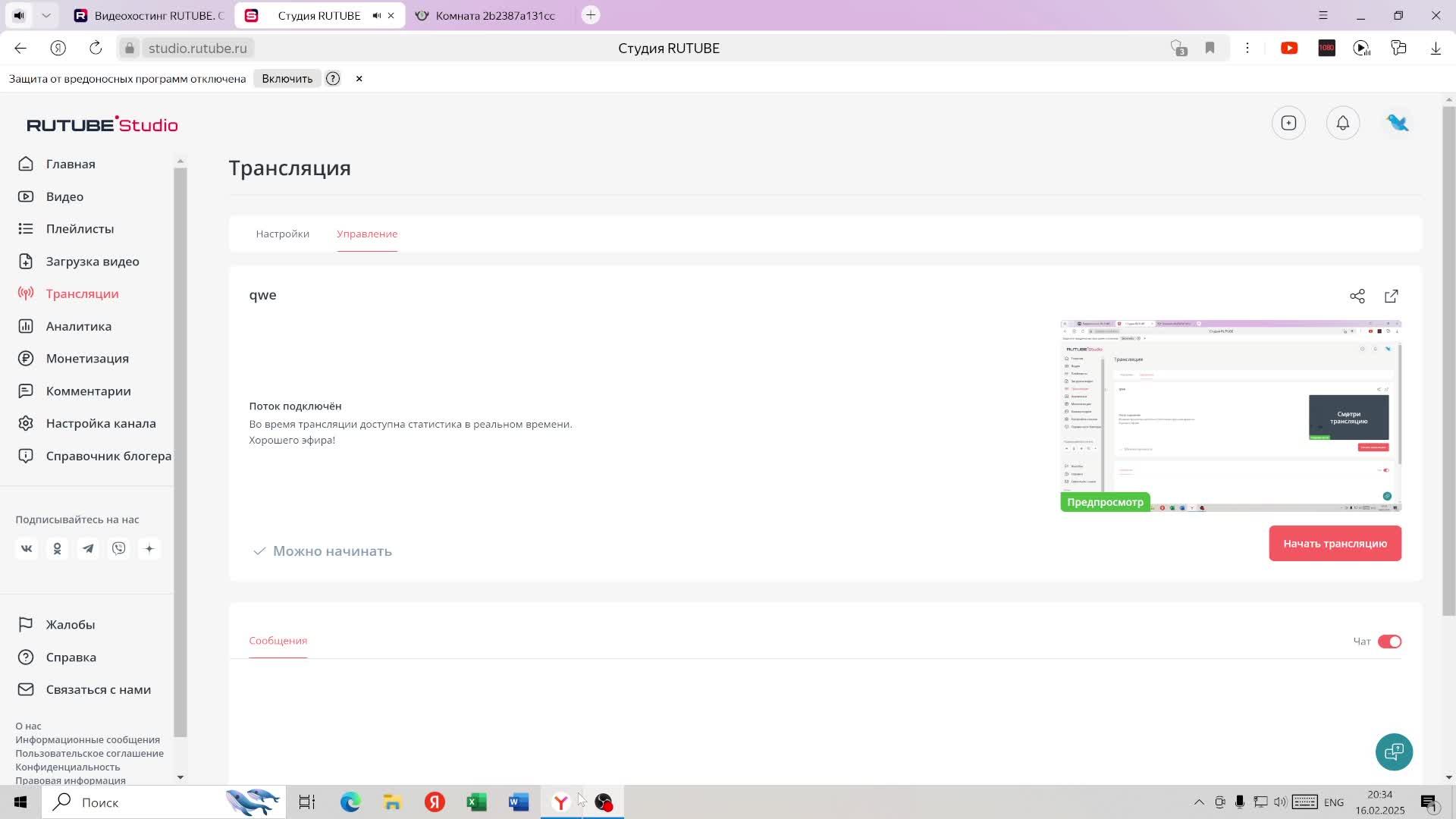
Task: Switch to the Настройки tab
Action: pyautogui.click(x=282, y=234)
